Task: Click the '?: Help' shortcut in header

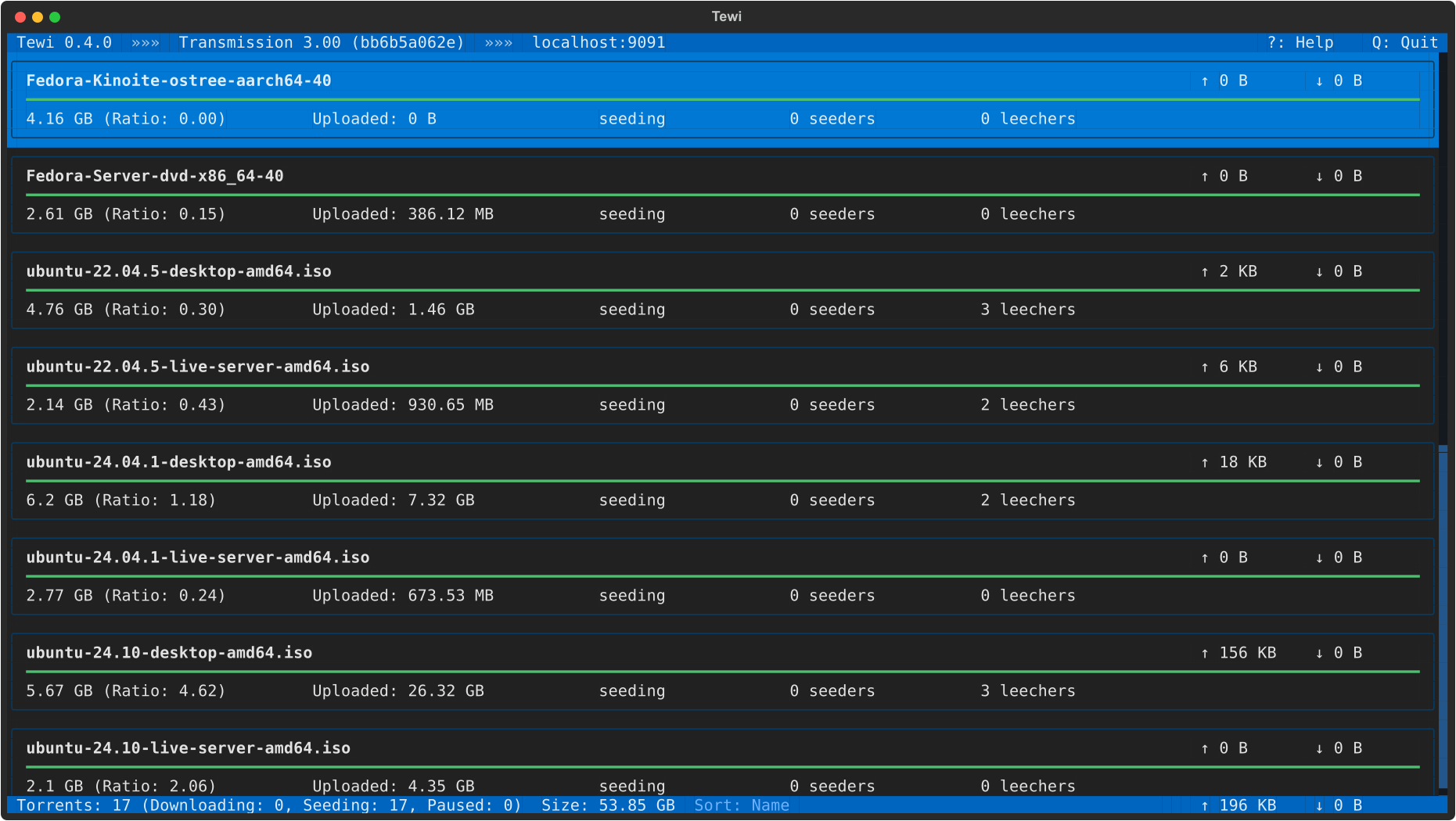Action: point(1300,42)
